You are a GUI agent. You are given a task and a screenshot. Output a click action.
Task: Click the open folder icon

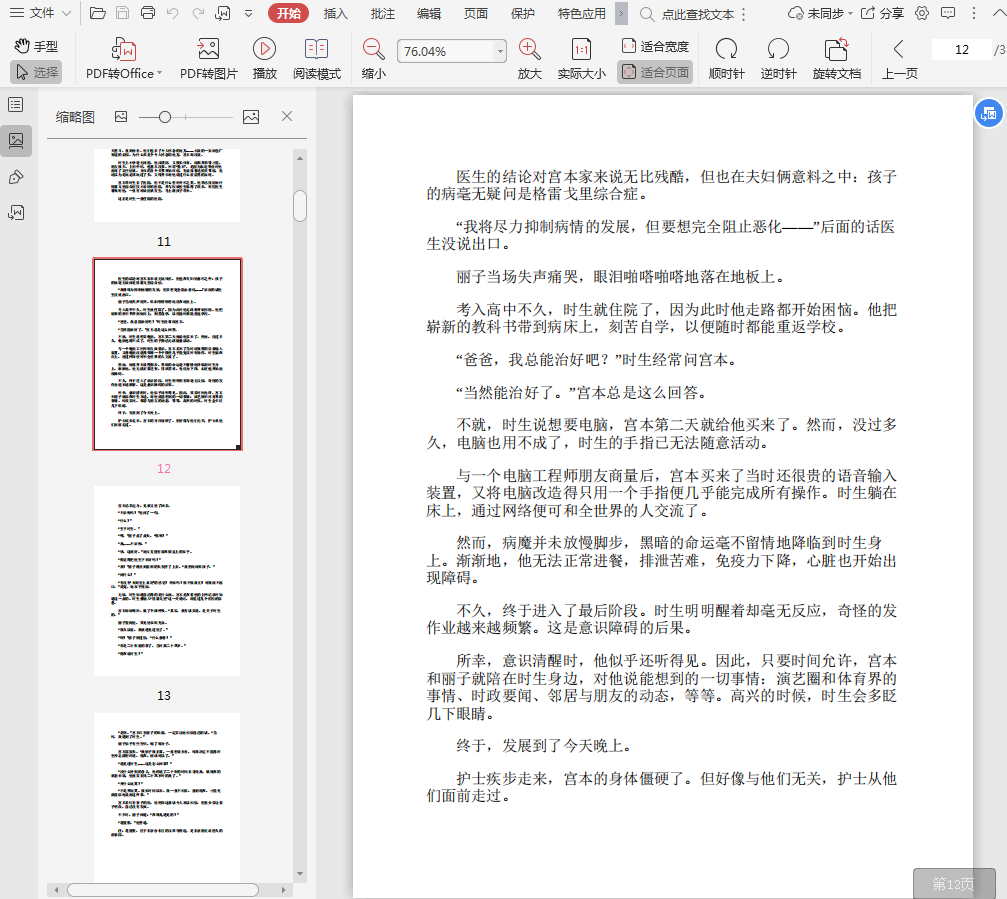coord(98,13)
